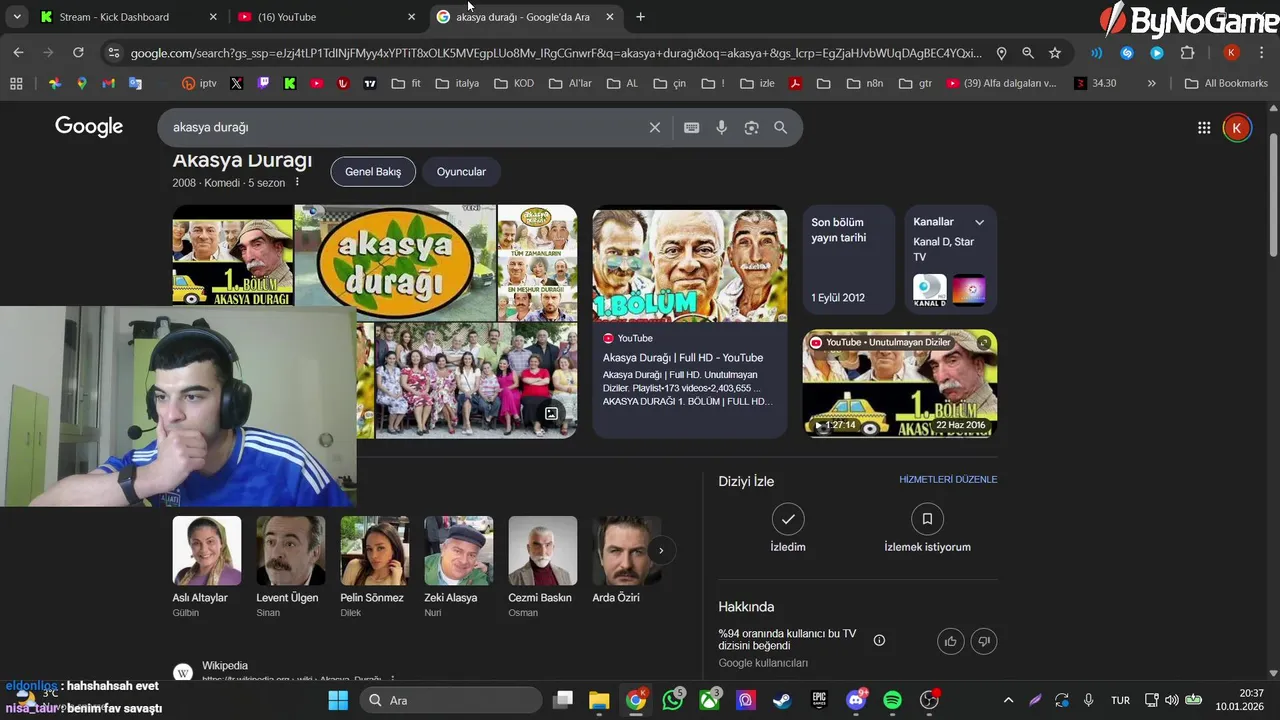Open Chrome apps grid in bookmarks bar
Screen dimensions: 1280x720
click(16, 83)
